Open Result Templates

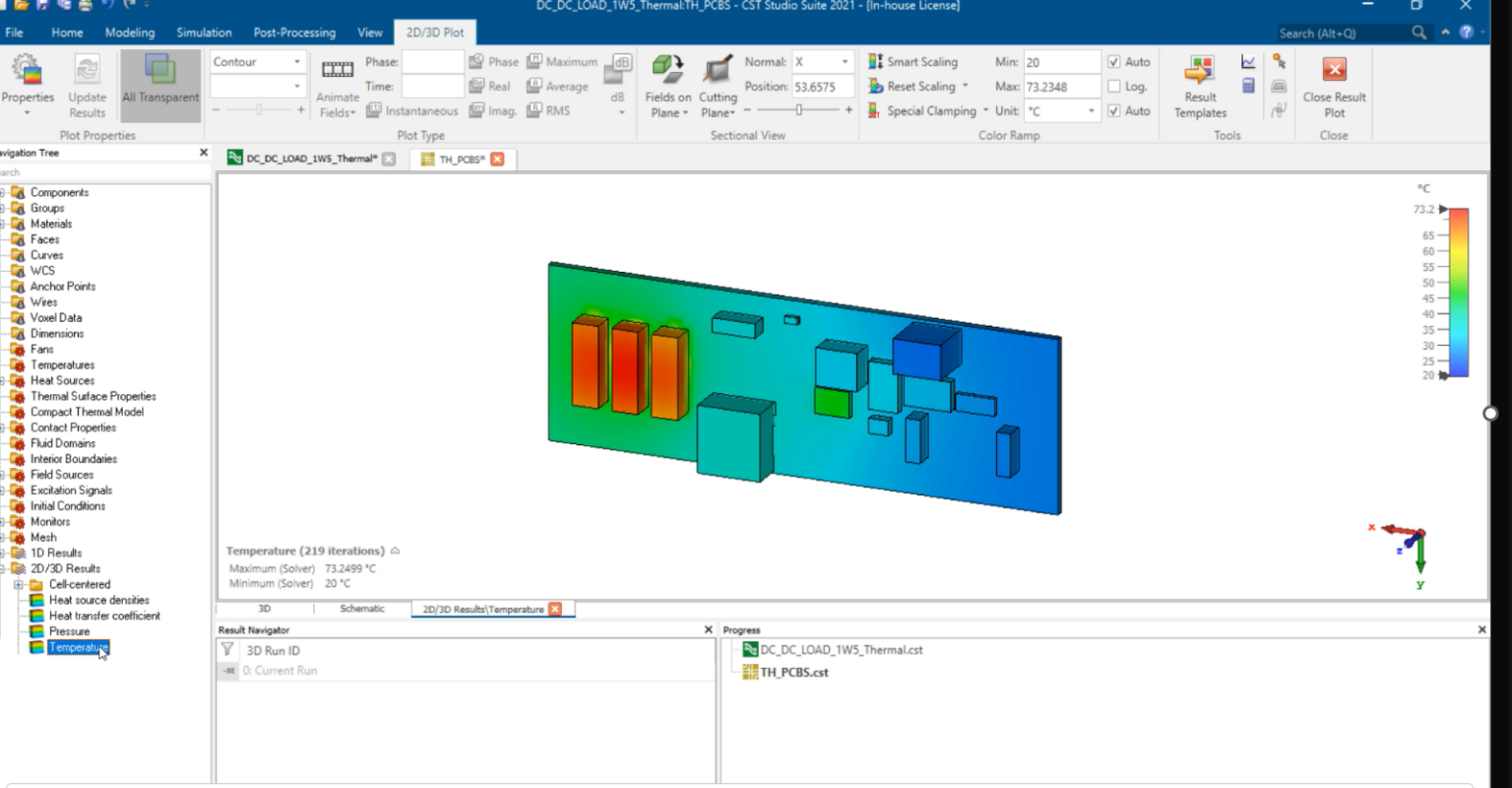pos(1199,86)
